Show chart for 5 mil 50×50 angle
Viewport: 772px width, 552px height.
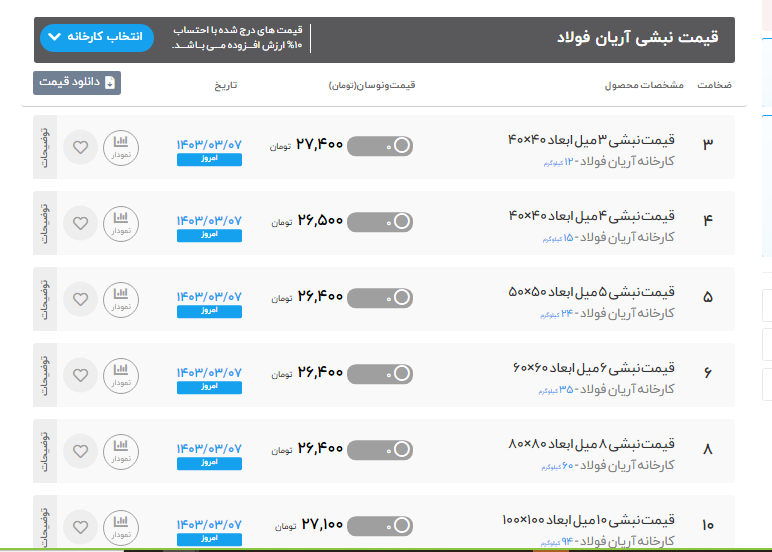(121, 299)
